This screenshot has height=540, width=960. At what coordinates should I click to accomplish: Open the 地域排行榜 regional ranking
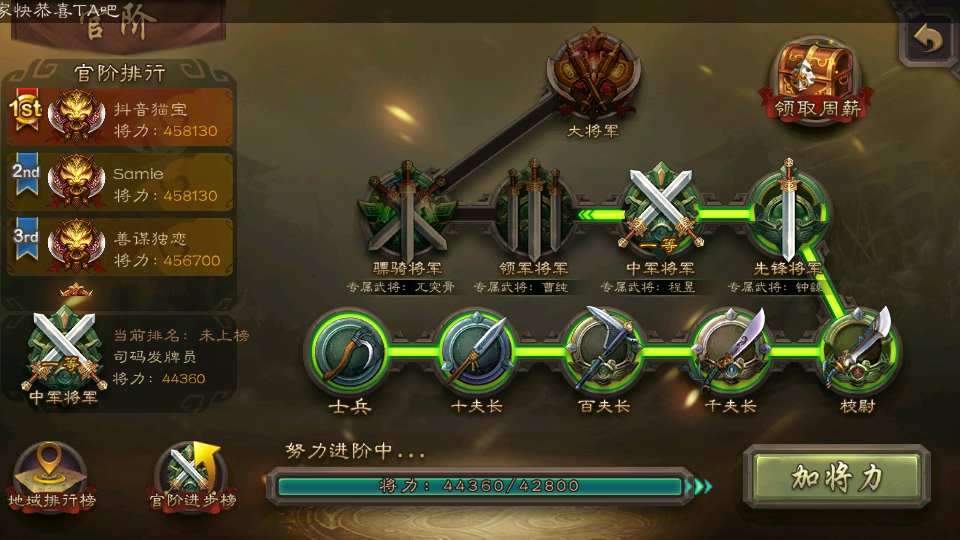coord(51,478)
